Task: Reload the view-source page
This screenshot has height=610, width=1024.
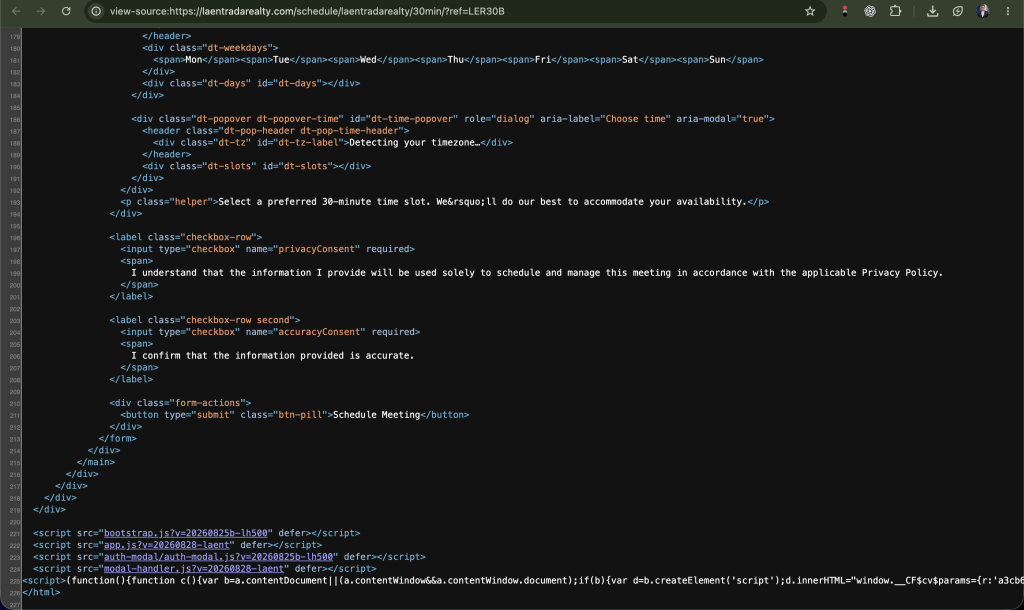Action: pyautogui.click(x=66, y=11)
